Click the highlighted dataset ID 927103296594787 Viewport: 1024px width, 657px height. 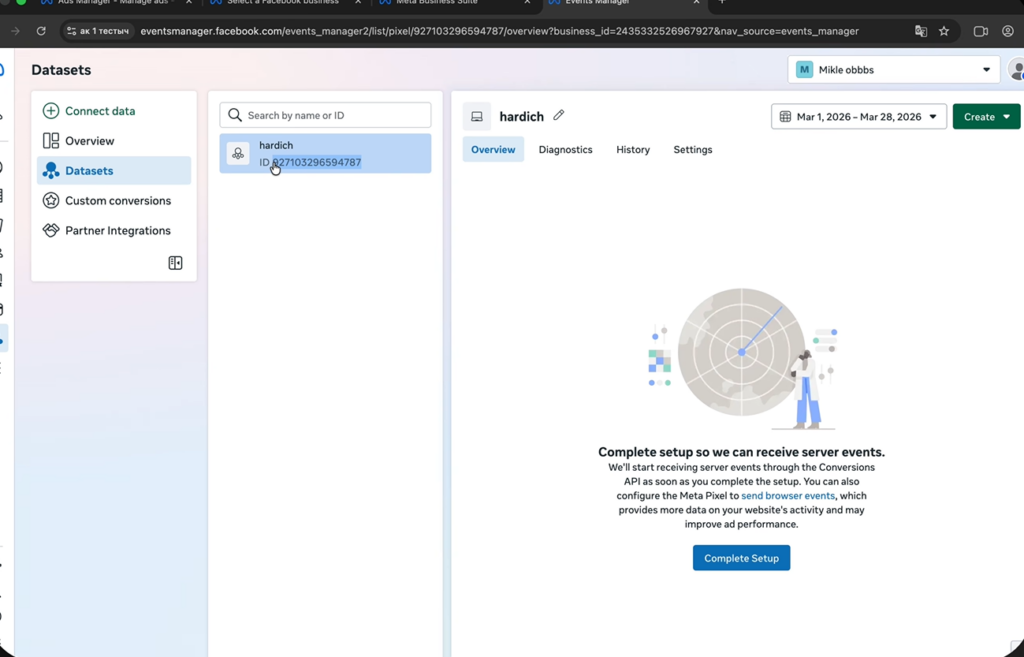pyautogui.click(x=317, y=162)
